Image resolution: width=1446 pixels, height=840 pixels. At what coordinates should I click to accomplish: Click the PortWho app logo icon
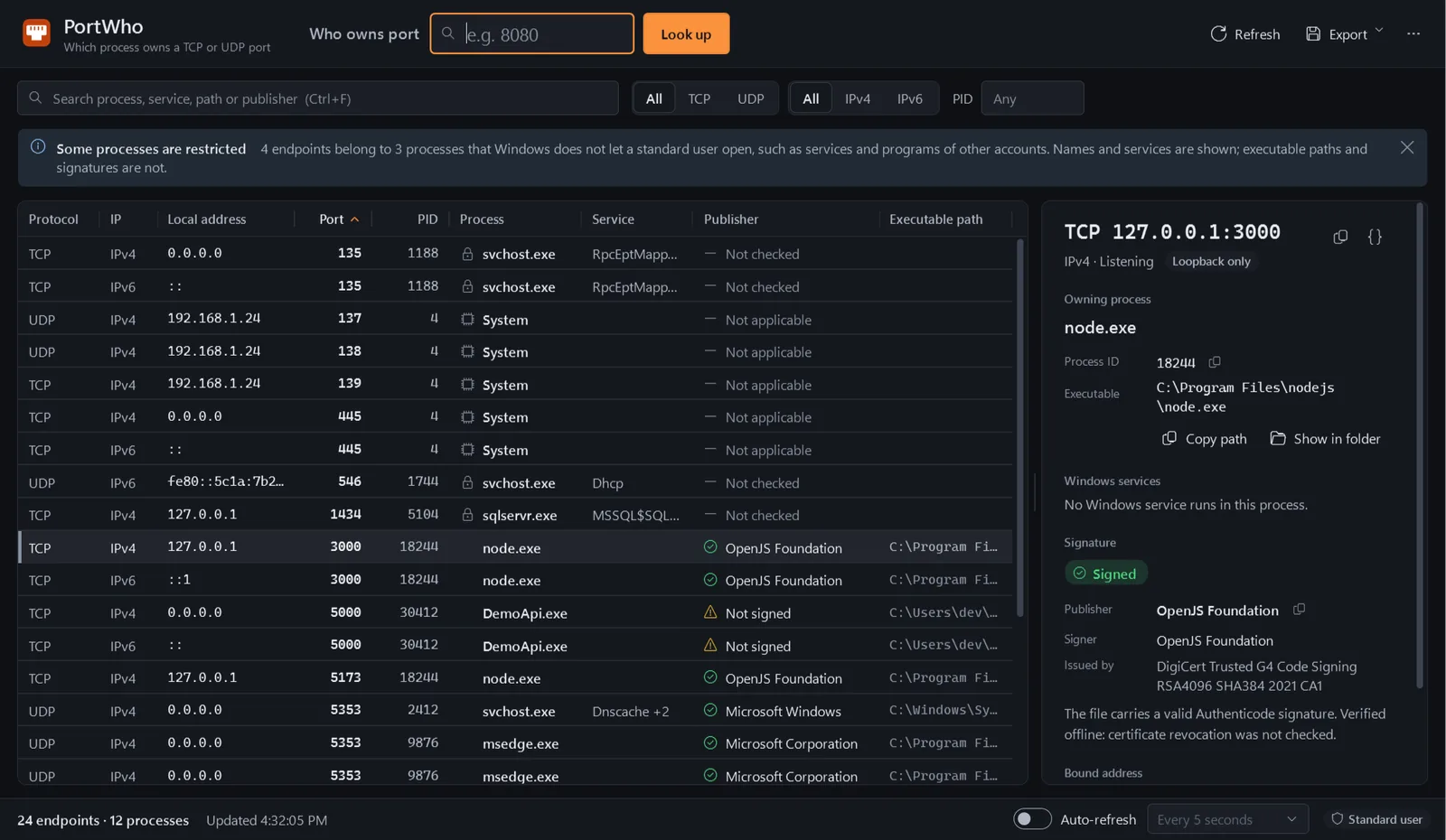[36, 33]
